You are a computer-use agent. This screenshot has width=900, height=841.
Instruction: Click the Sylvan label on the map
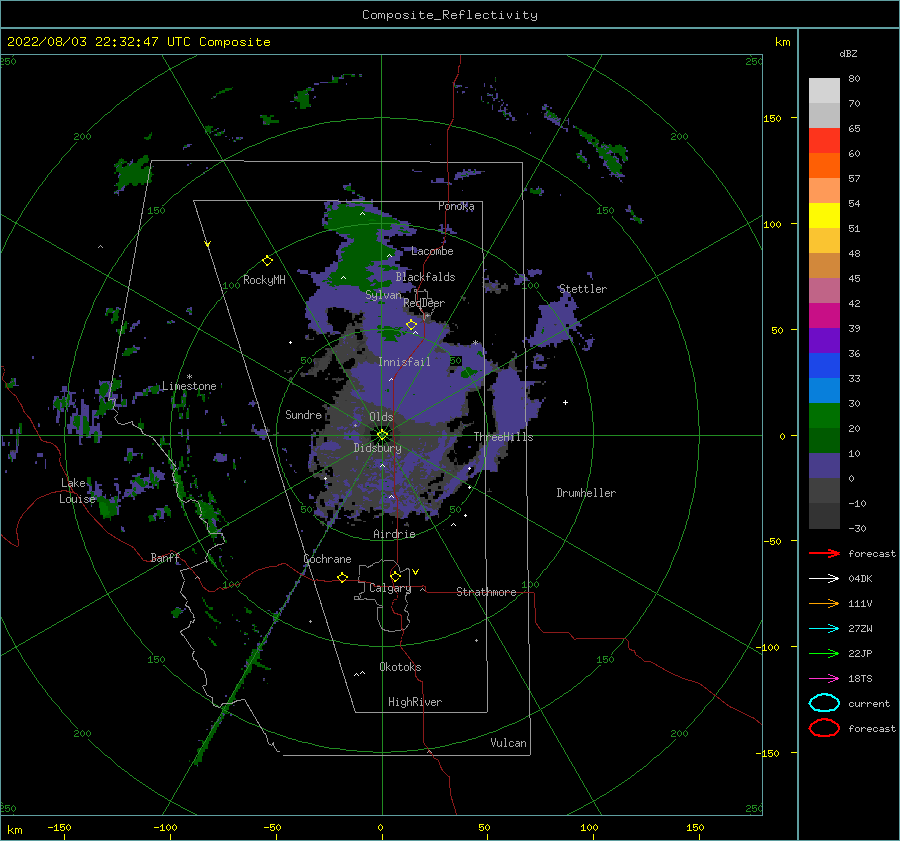coord(383,295)
